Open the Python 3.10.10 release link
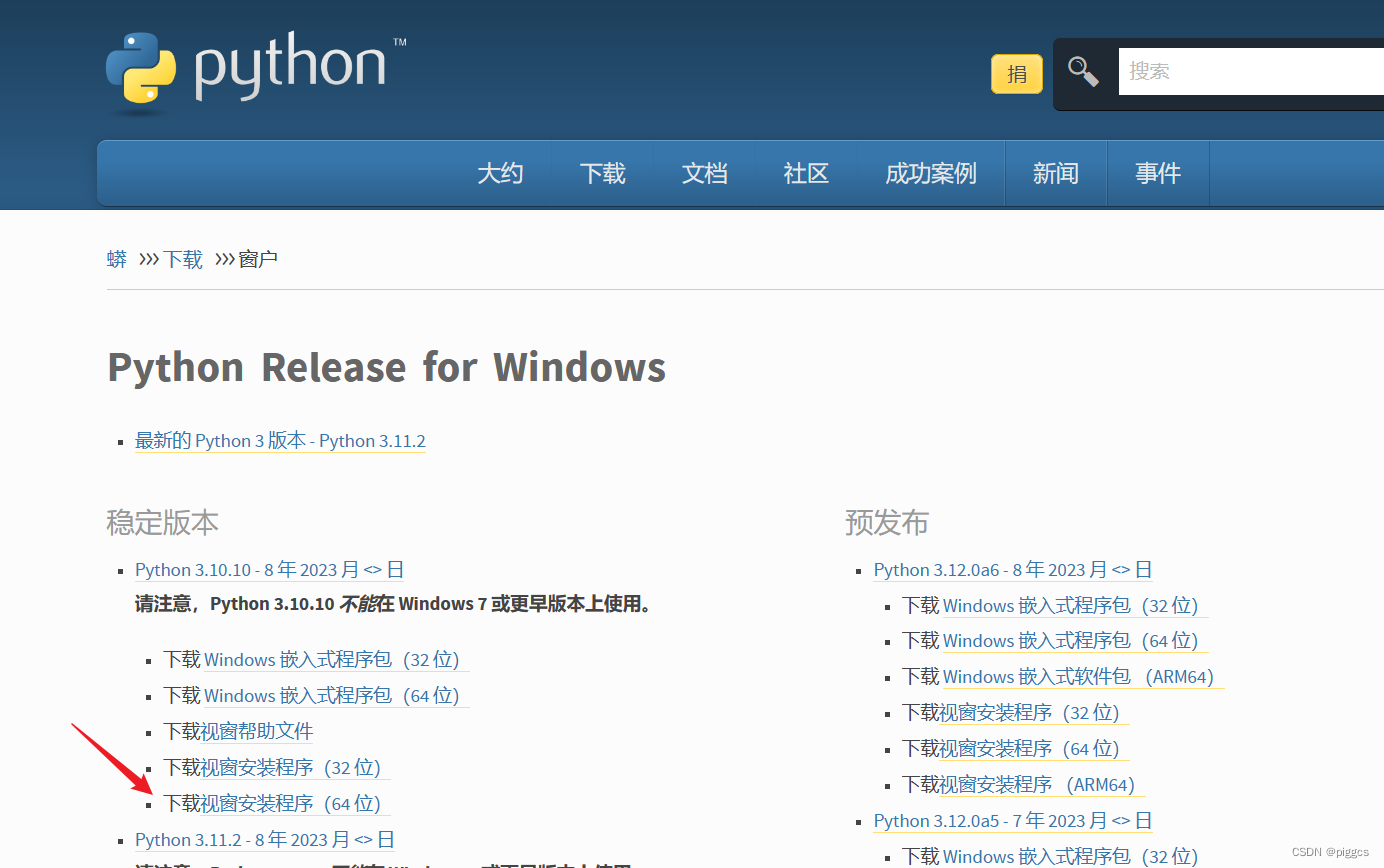 point(270,570)
